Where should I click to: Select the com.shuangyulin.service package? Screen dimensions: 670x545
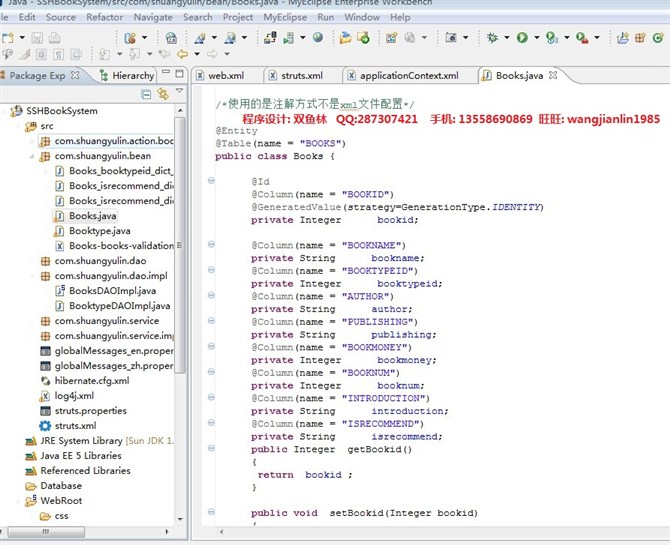(x=107, y=321)
